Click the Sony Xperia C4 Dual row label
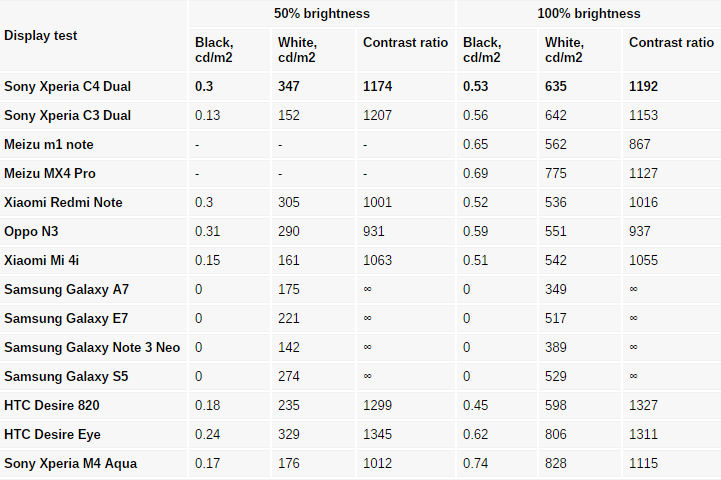Viewport: 721px width, 480px height. pos(68,86)
